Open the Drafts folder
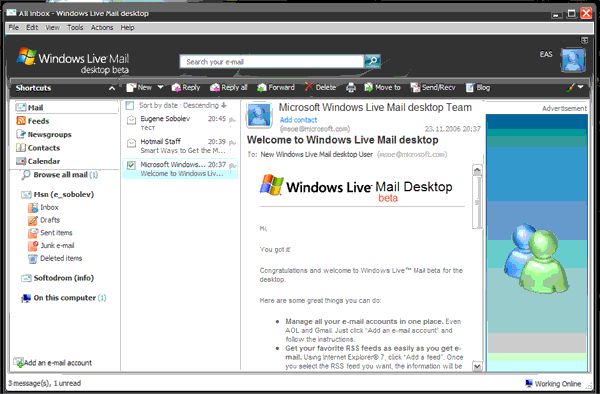 tap(44, 220)
